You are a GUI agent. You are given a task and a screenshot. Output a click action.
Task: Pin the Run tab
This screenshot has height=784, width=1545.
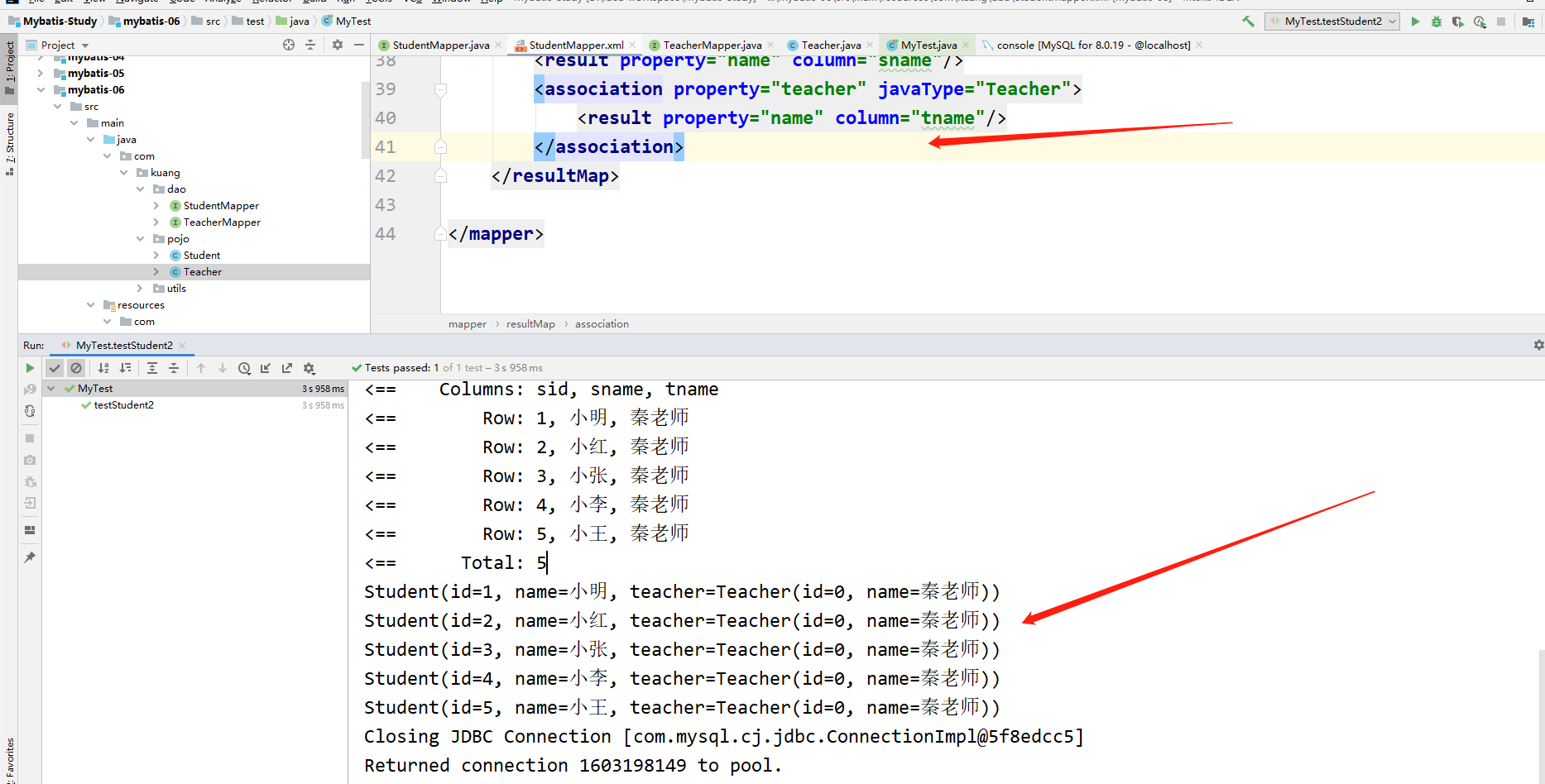point(30,557)
